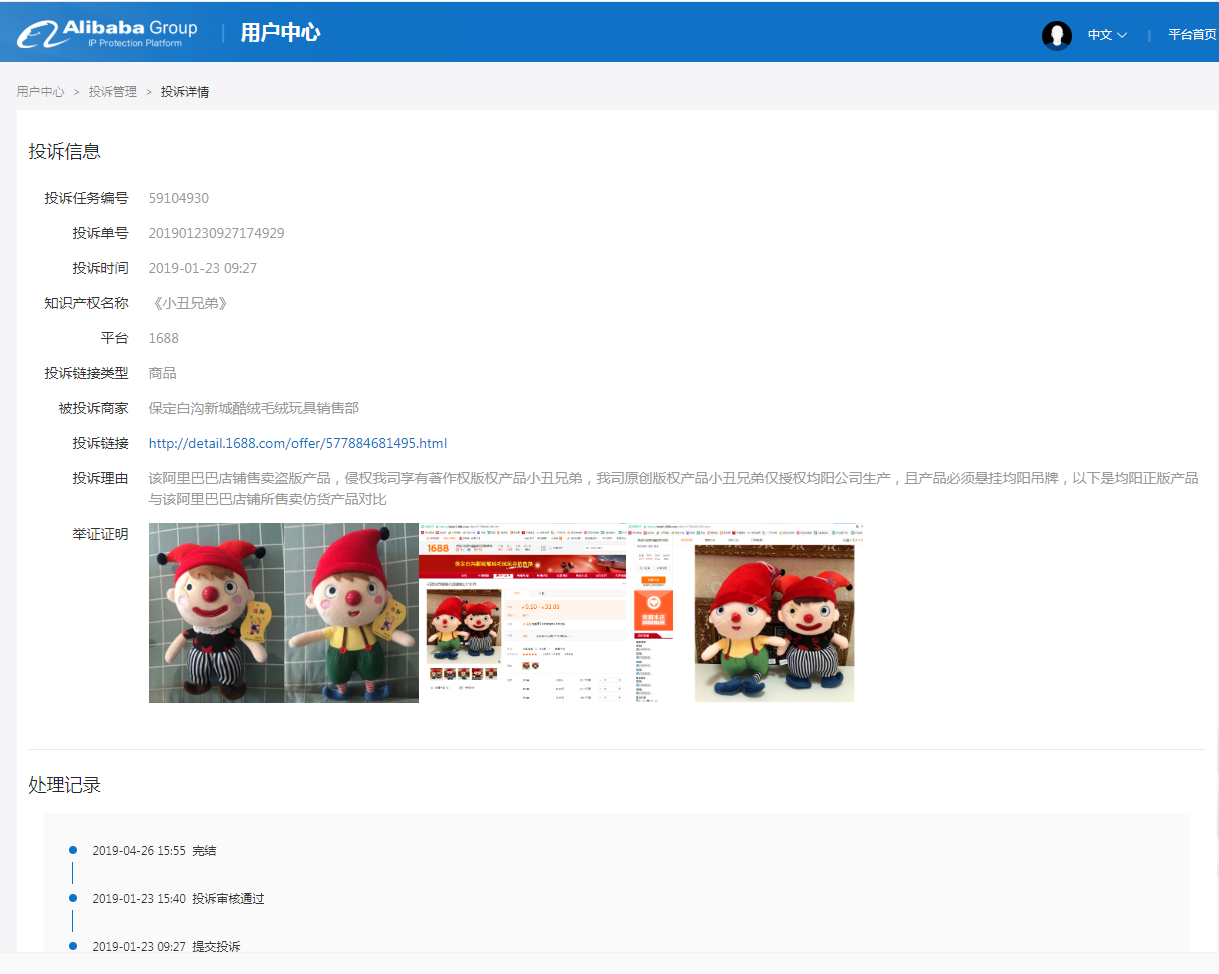The image size is (1219, 974).
Task: Click the 处理记录 section heading
Action: pyautogui.click(x=65, y=785)
